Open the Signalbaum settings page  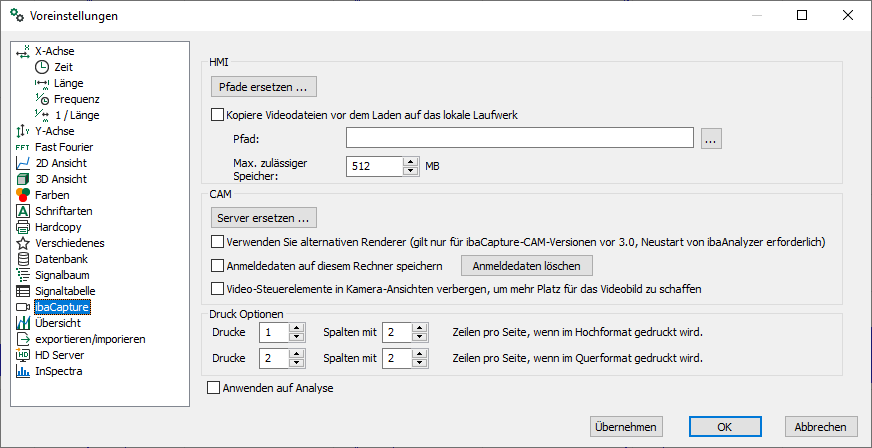tap(63, 275)
